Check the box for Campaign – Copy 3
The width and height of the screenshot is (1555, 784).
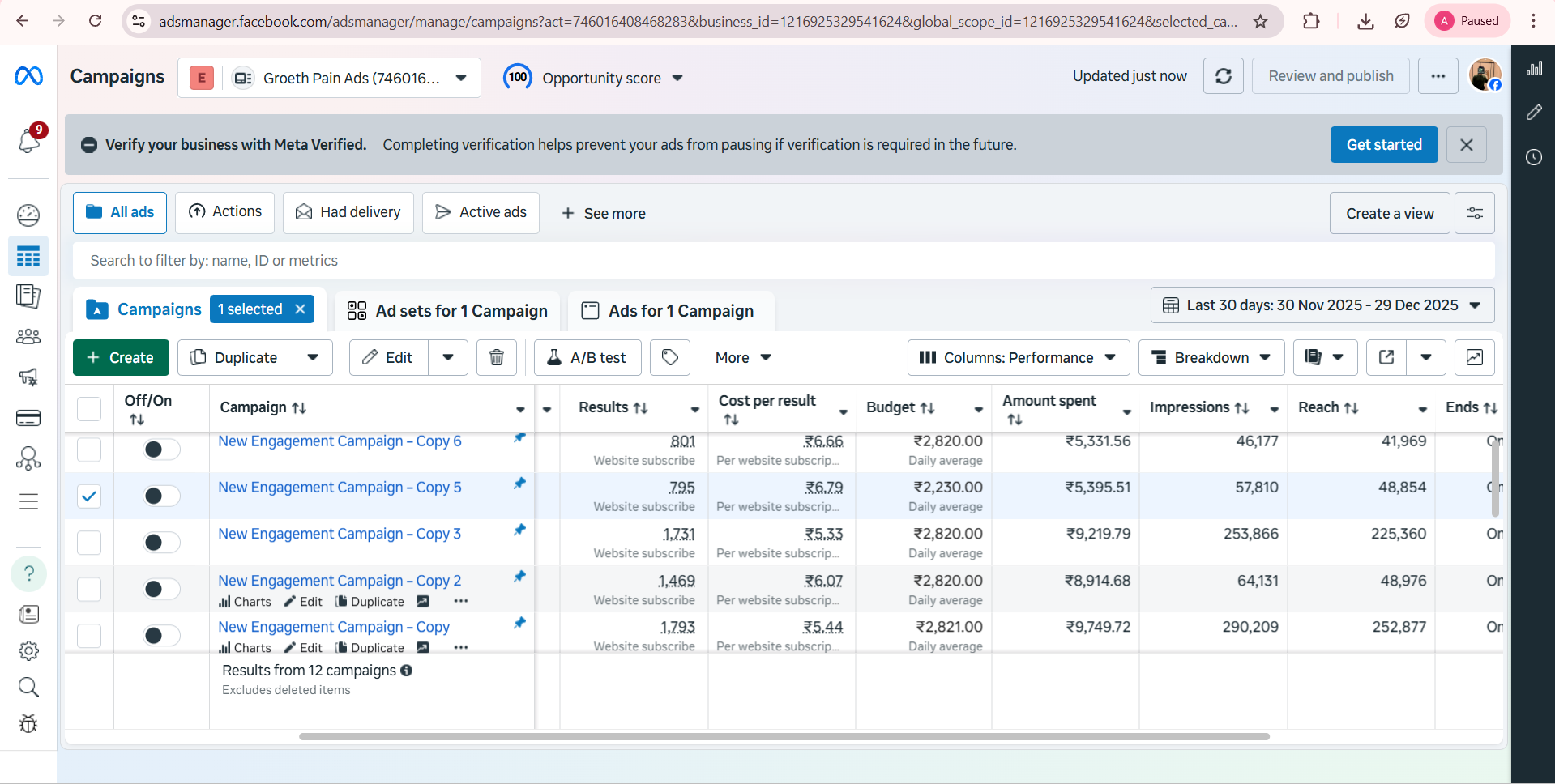89,543
